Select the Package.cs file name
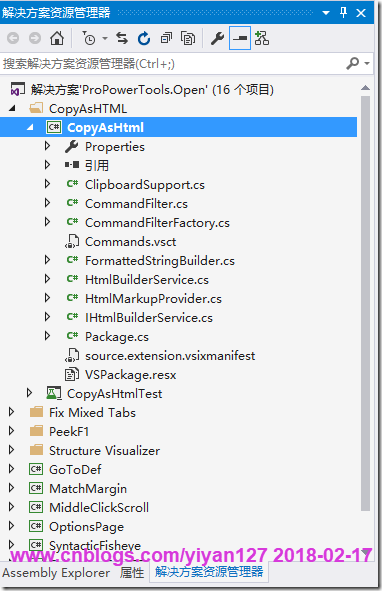Image resolution: width=382 pixels, height=591 pixels. pyautogui.click(x=117, y=337)
